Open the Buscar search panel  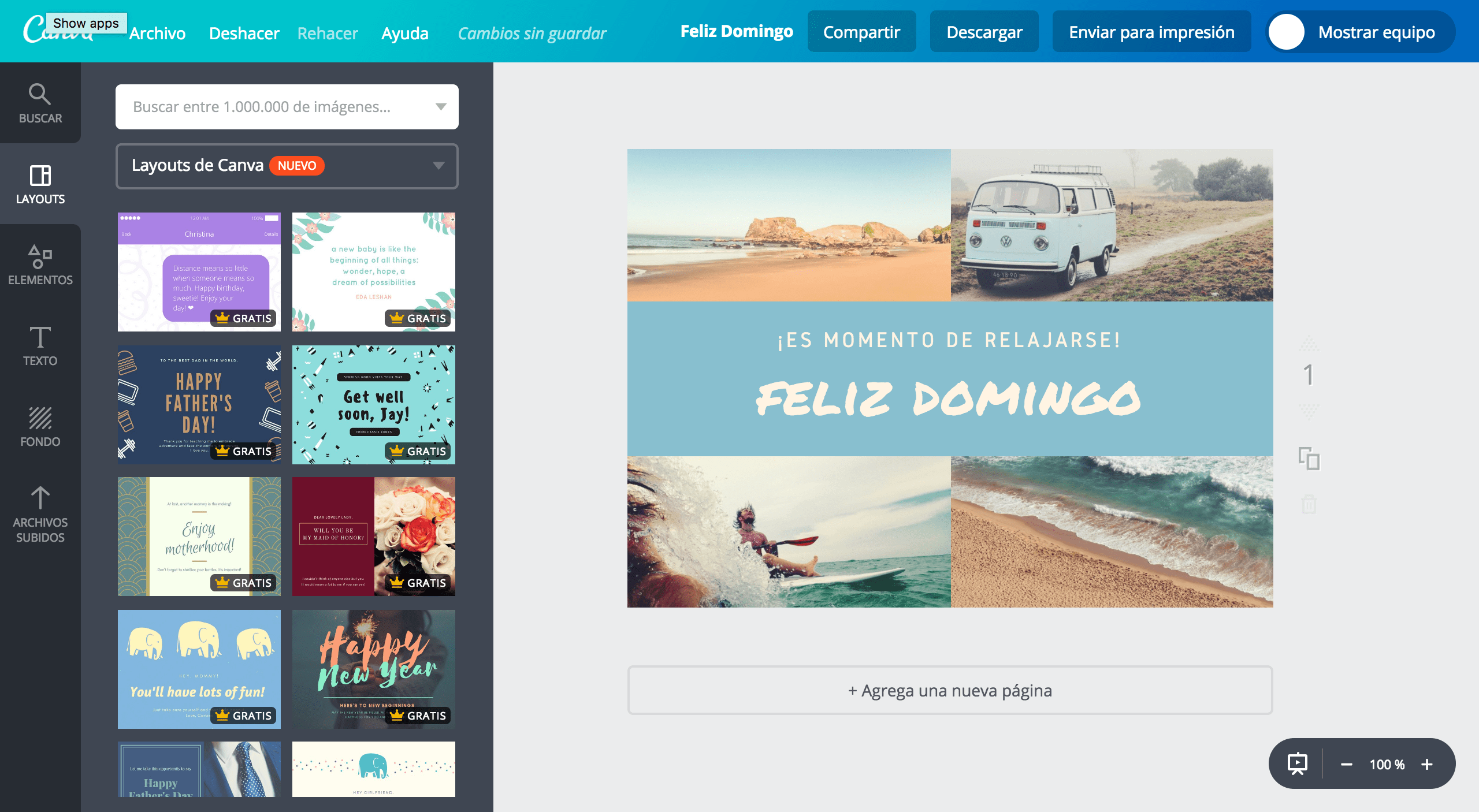(x=40, y=103)
